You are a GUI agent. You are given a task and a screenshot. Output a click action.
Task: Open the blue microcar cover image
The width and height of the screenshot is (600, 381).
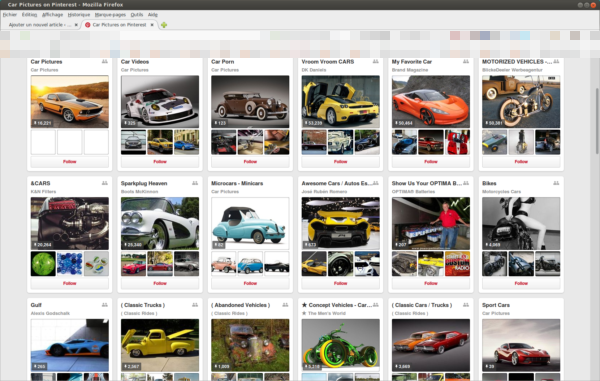[250, 223]
